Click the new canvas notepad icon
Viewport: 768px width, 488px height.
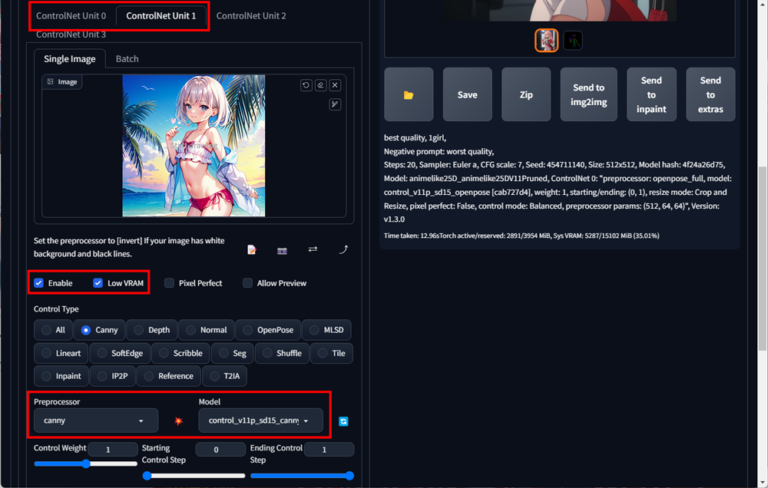point(252,250)
